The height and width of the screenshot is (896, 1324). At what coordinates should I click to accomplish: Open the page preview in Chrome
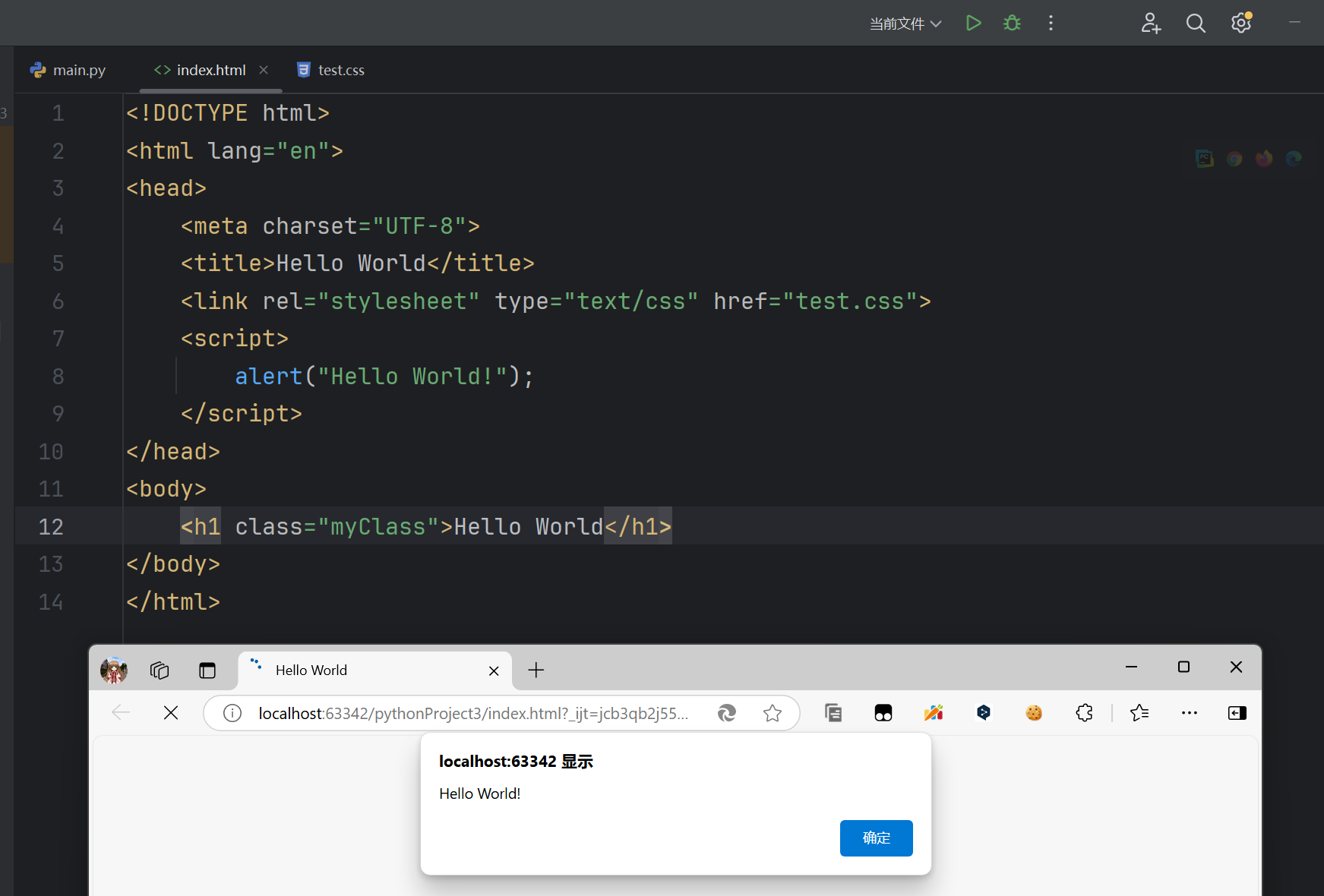tap(1234, 159)
